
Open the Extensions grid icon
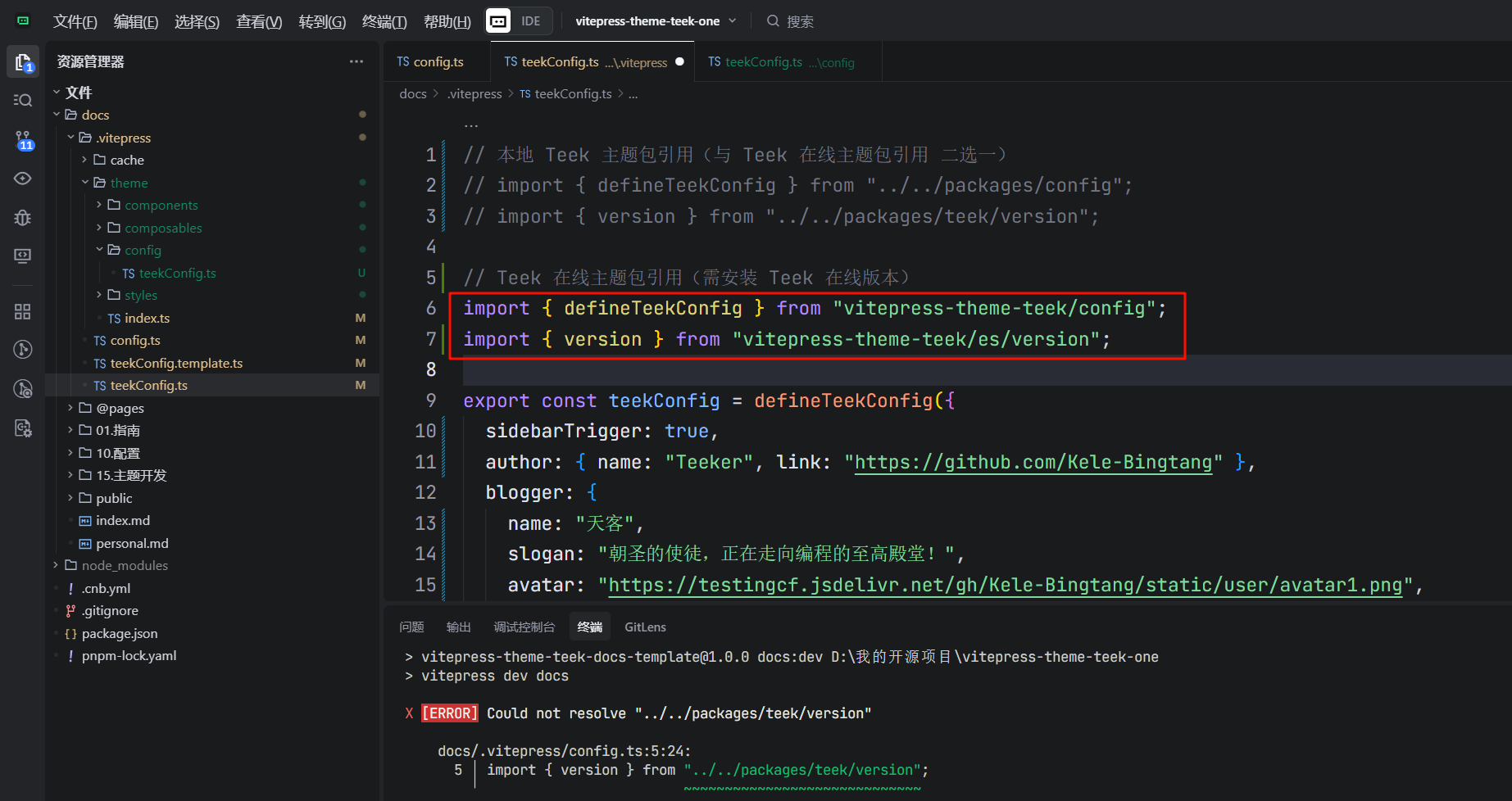coord(23,311)
